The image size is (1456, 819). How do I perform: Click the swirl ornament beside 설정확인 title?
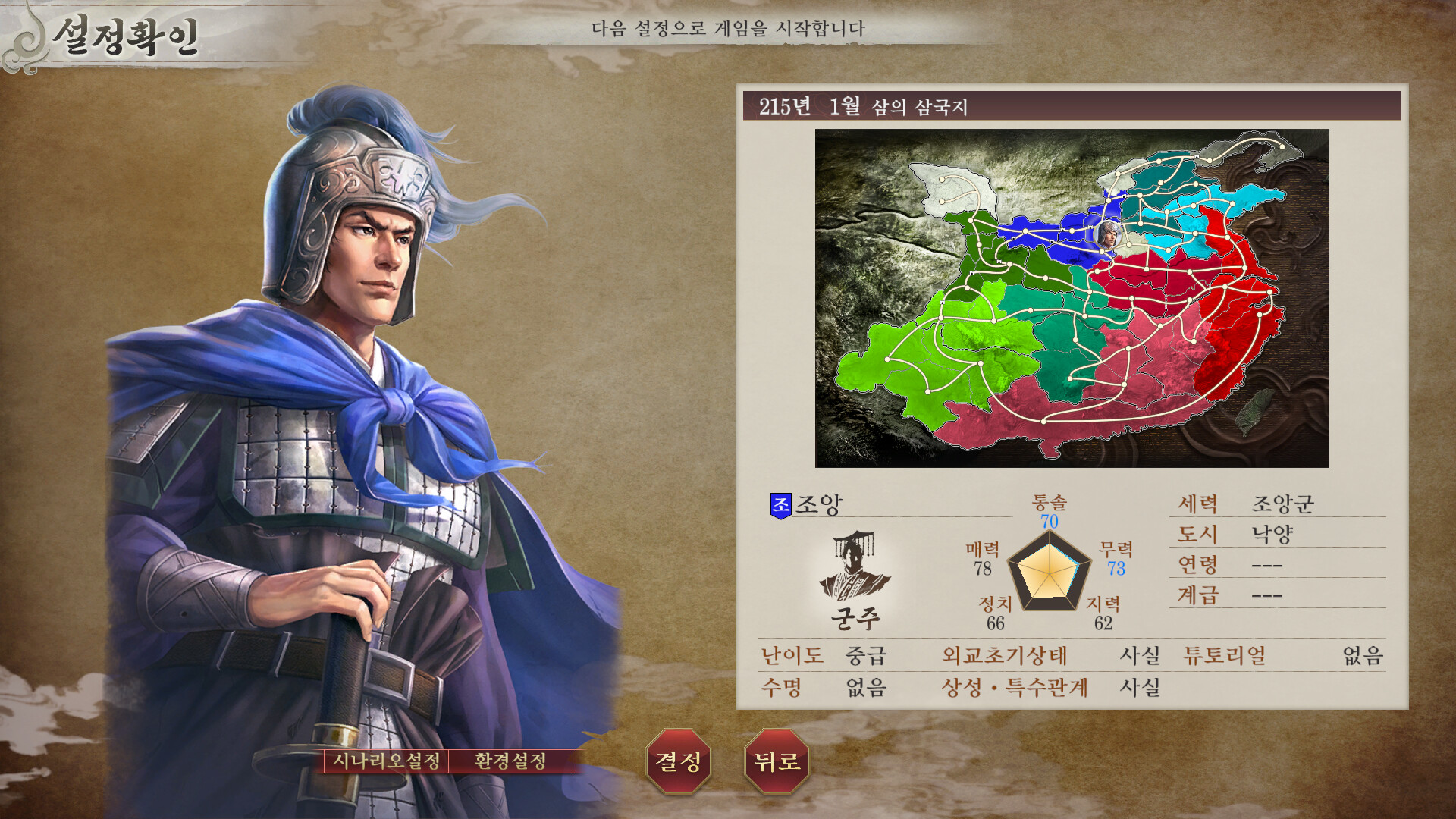(24, 38)
